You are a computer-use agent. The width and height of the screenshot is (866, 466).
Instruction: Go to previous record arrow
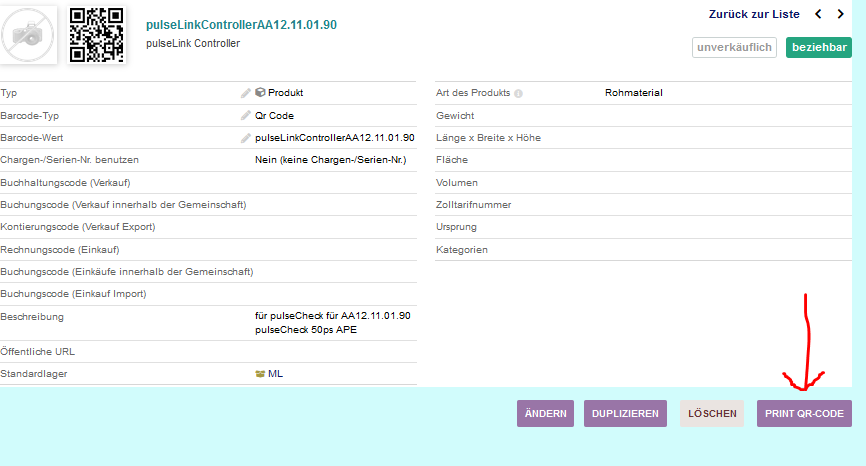tap(819, 14)
